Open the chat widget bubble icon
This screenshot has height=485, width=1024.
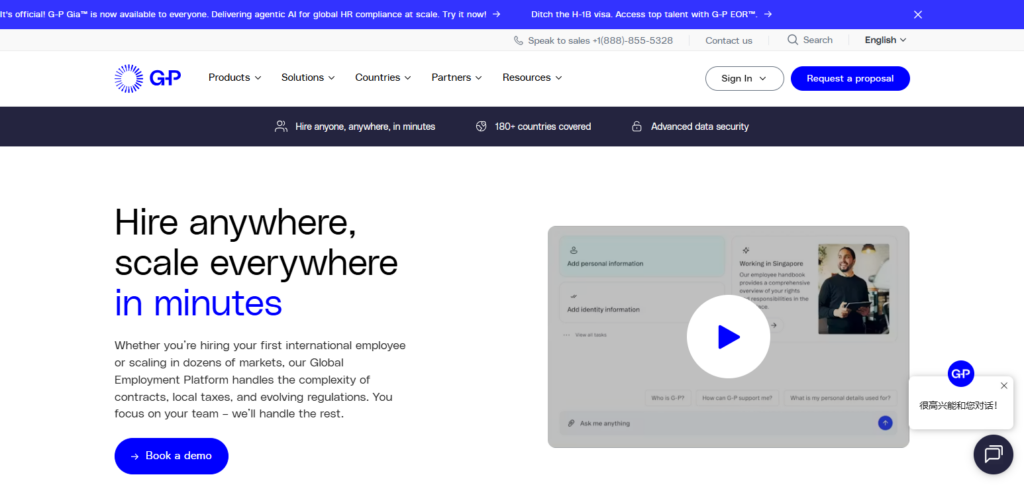993,454
